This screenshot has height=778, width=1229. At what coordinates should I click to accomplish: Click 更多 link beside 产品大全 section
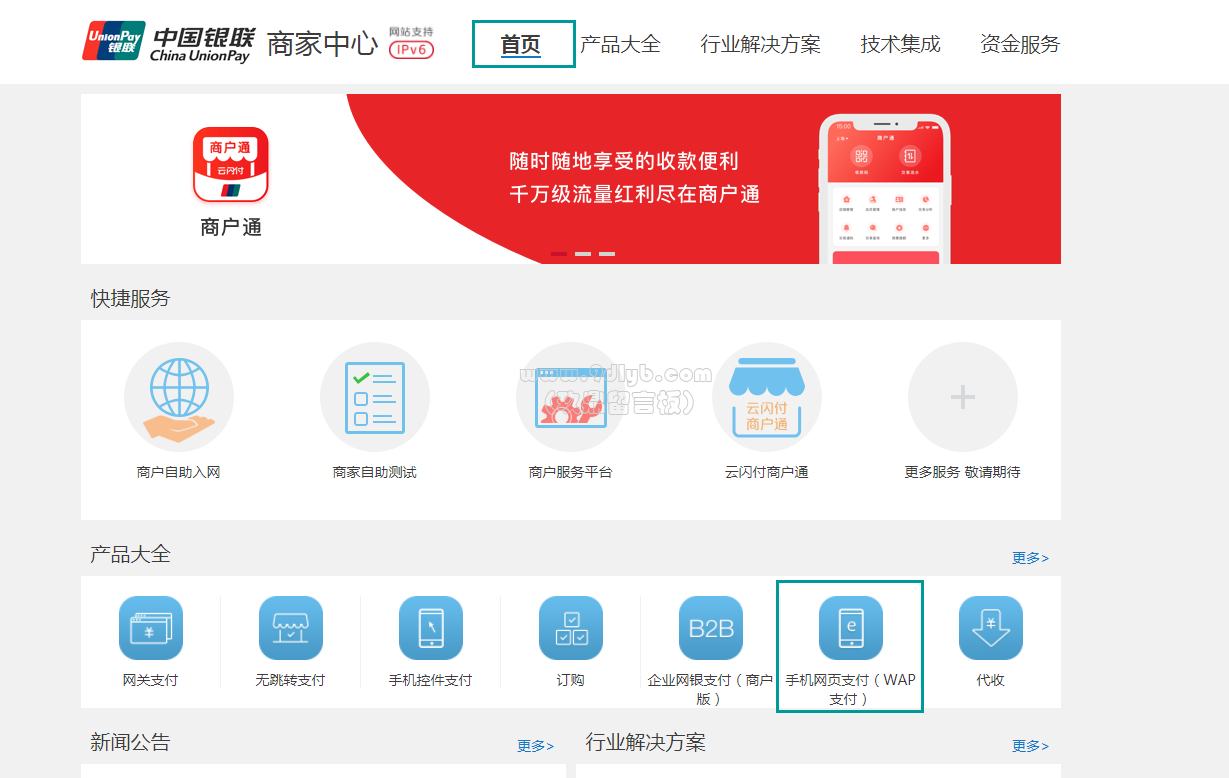tap(1030, 558)
